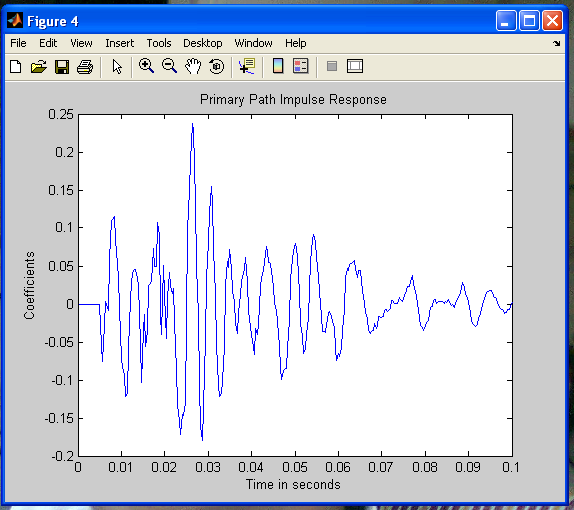The height and width of the screenshot is (510, 574).
Task: Activate the Zoom Out magnifier tool
Action: click(169, 66)
